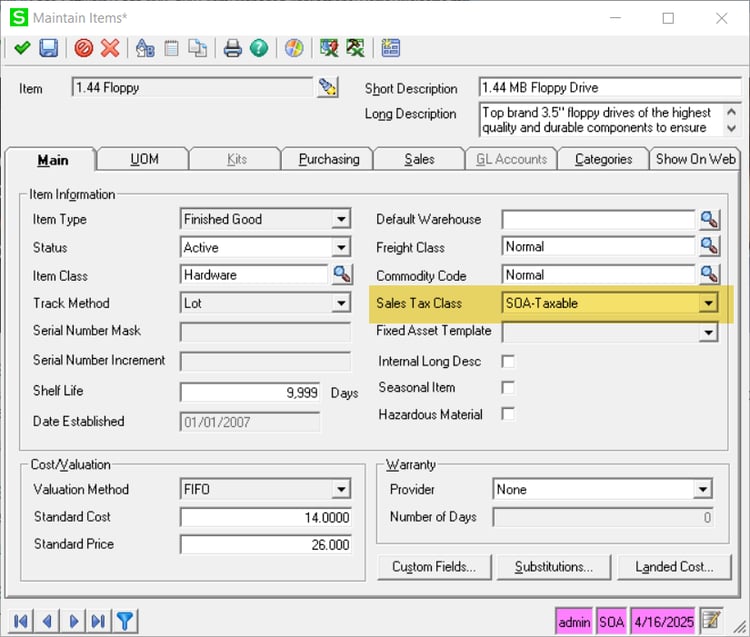
Task: Click the Standard Price input field
Action: tap(265, 545)
